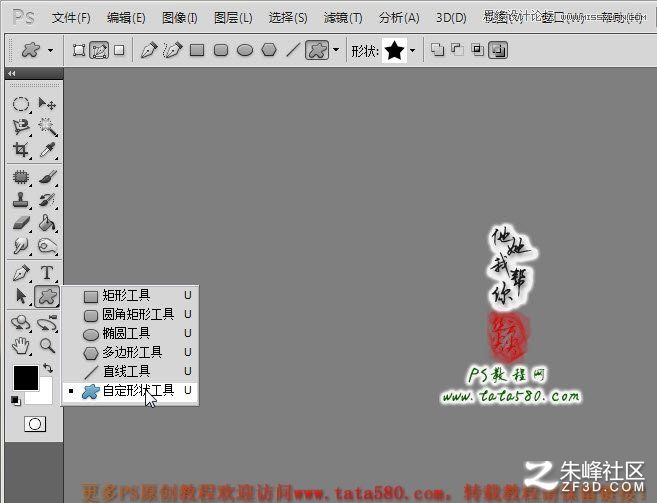Select the Elliptical Marquee tool
Screen dimensions: 657x503
[21, 104]
